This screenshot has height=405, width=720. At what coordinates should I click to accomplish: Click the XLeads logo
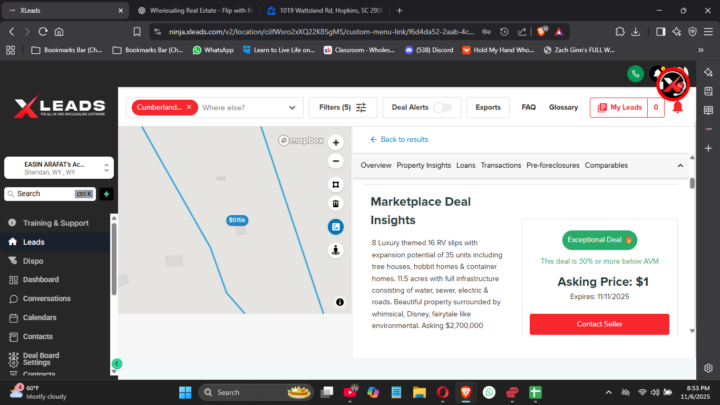click(x=60, y=108)
